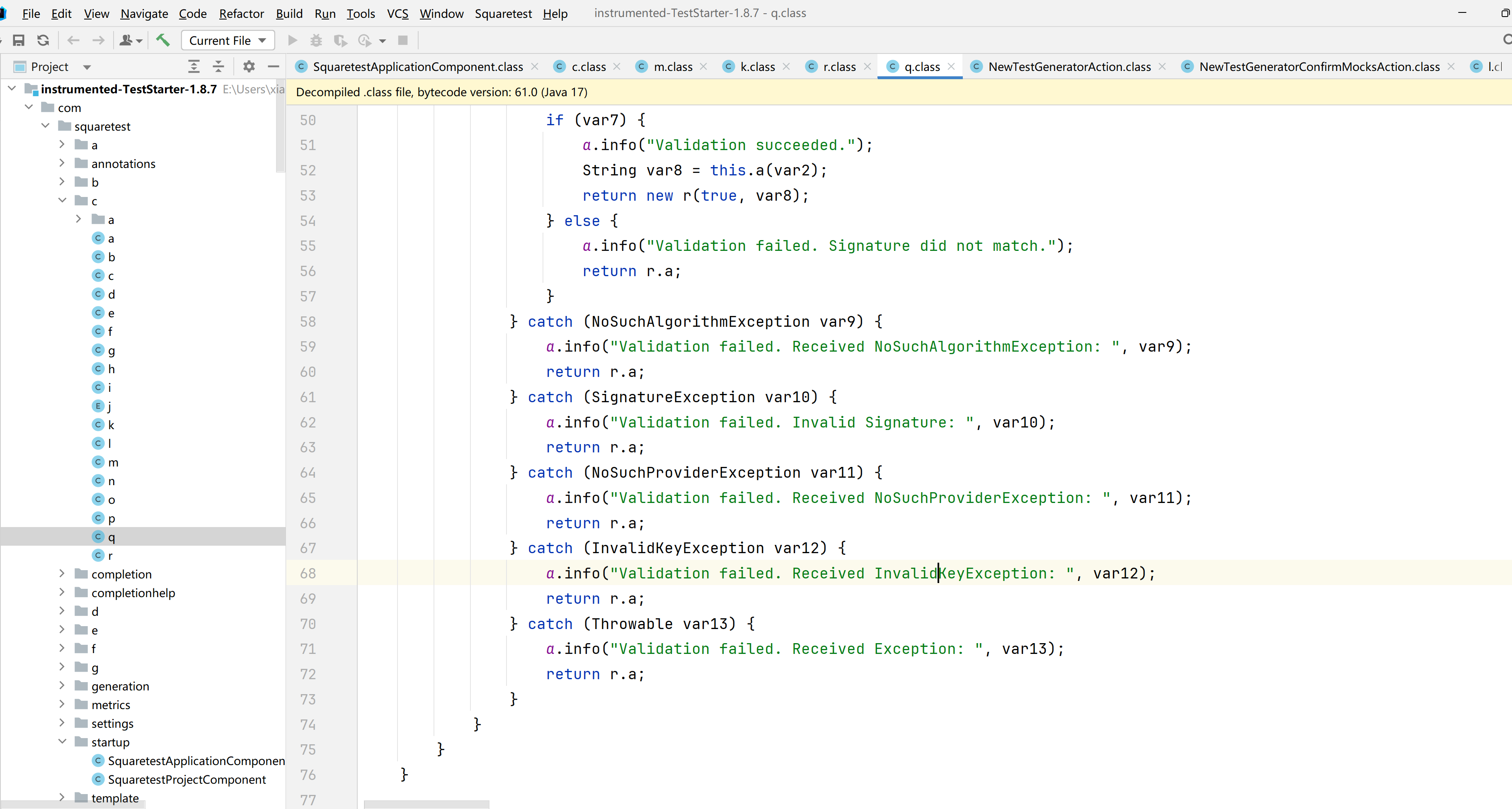Expand the generation folder
This screenshot has height=809, width=1512.
[62, 686]
